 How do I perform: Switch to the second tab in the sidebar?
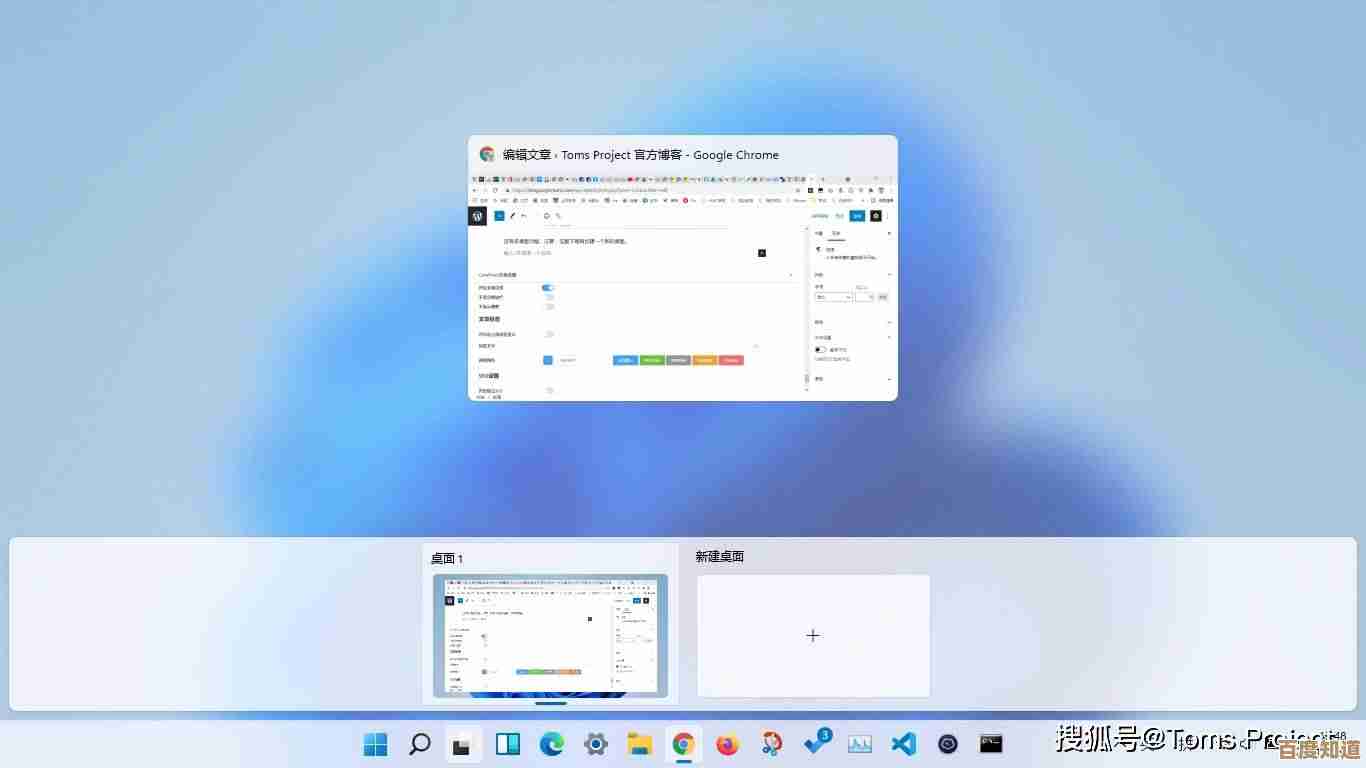pyautogui.click(x=837, y=233)
